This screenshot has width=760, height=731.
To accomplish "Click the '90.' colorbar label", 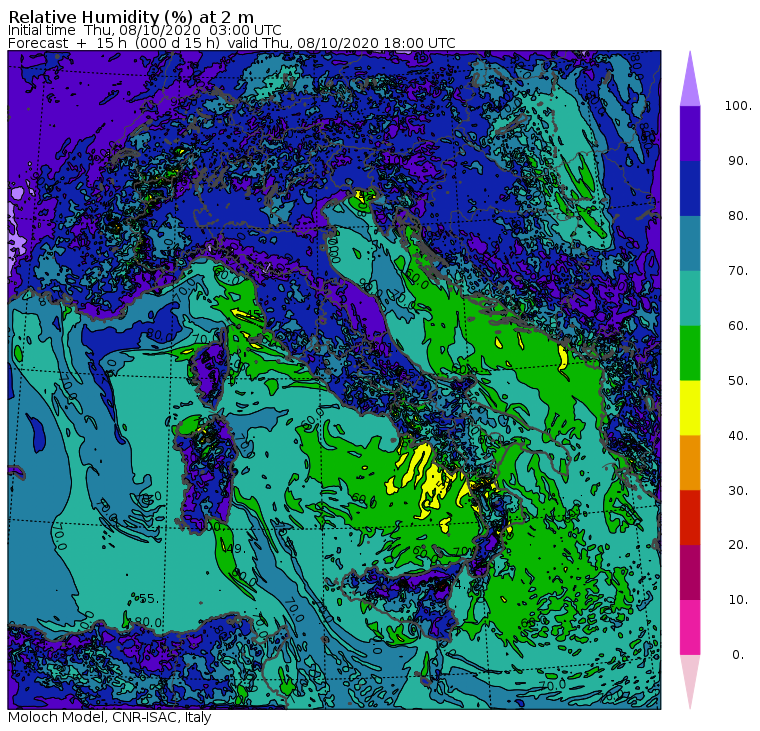I will tap(738, 160).
